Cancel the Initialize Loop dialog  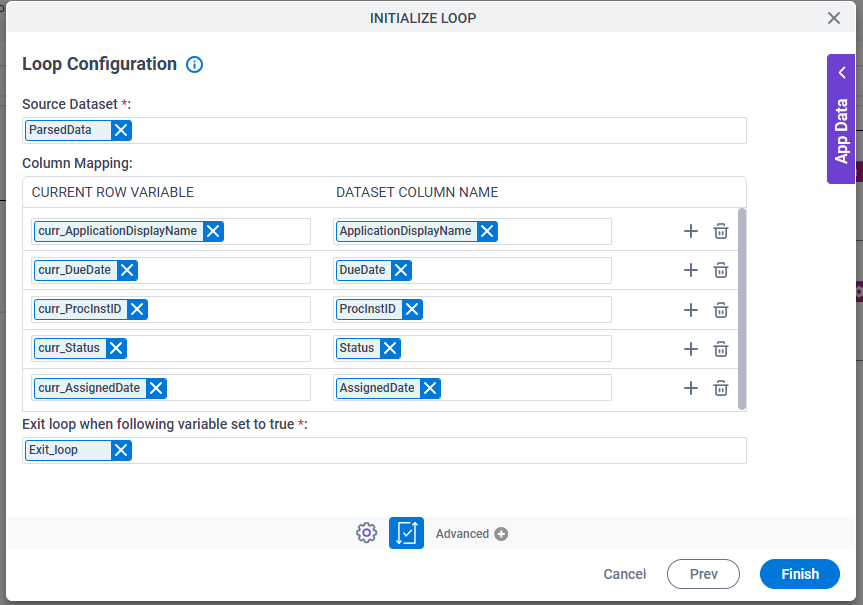(625, 574)
